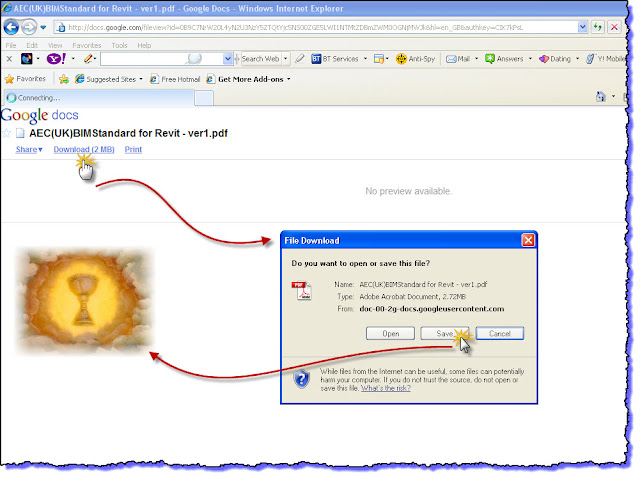This screenshot has height=477, width=640.
Task: Open the View menu
Action: pos(55,45)
